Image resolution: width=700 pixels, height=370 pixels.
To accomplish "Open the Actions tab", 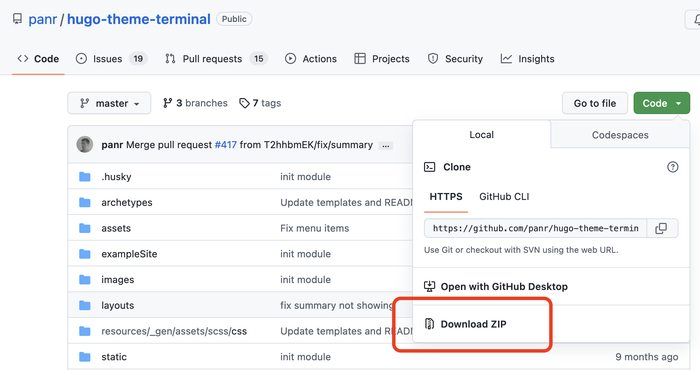I will click(x=311, y=59).
